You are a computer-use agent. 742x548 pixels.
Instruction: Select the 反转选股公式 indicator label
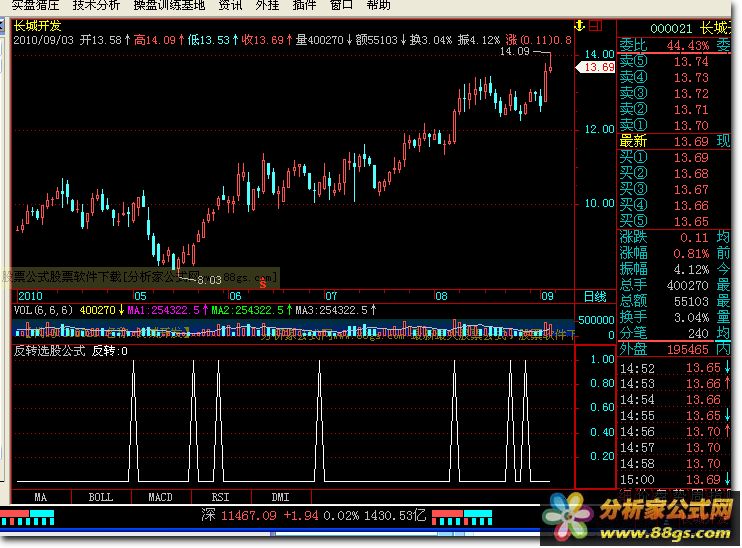tap(50, 351)
